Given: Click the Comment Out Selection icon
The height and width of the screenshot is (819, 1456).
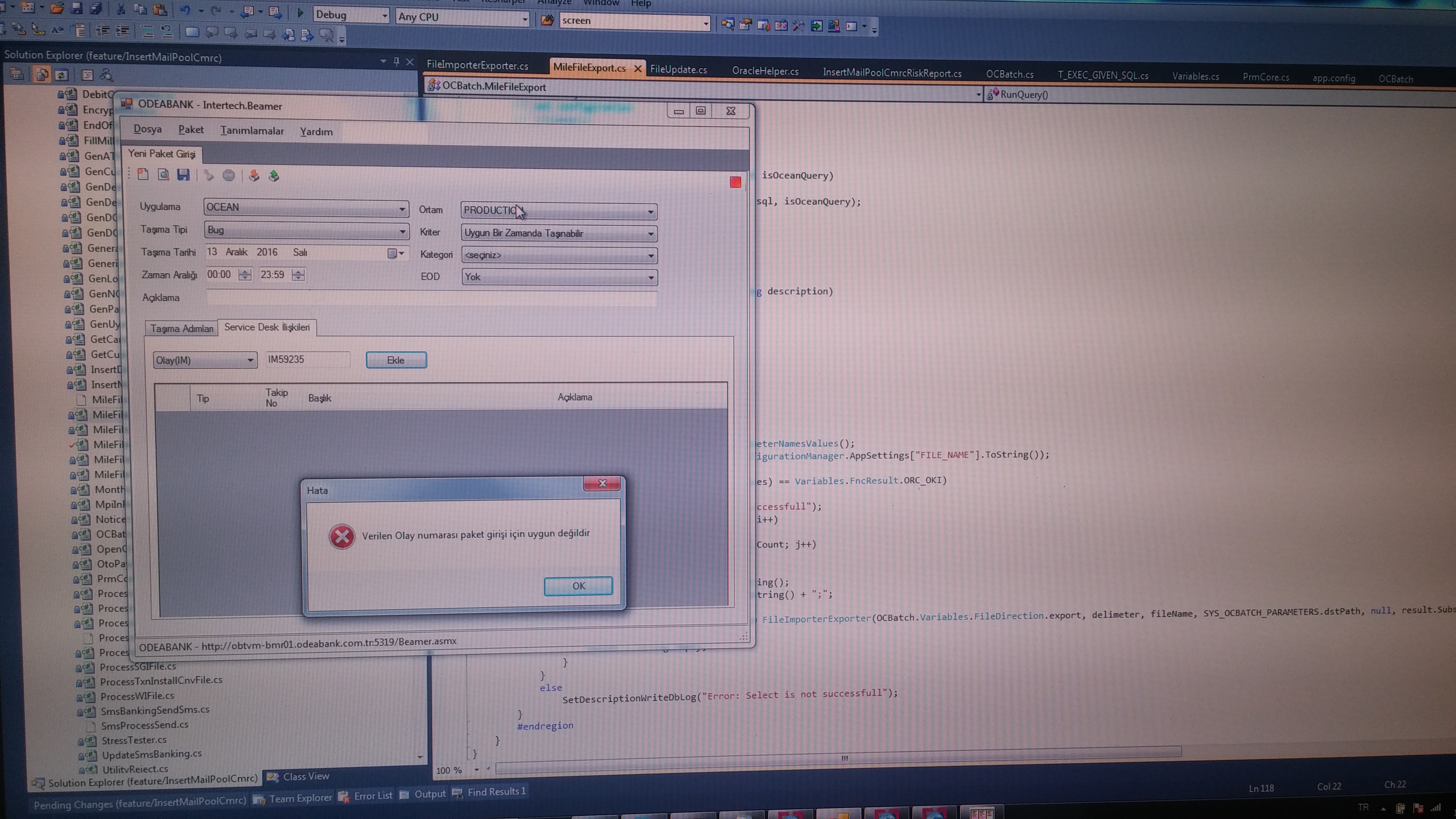Looking at the screenshot, I should (x=147, y=31).
